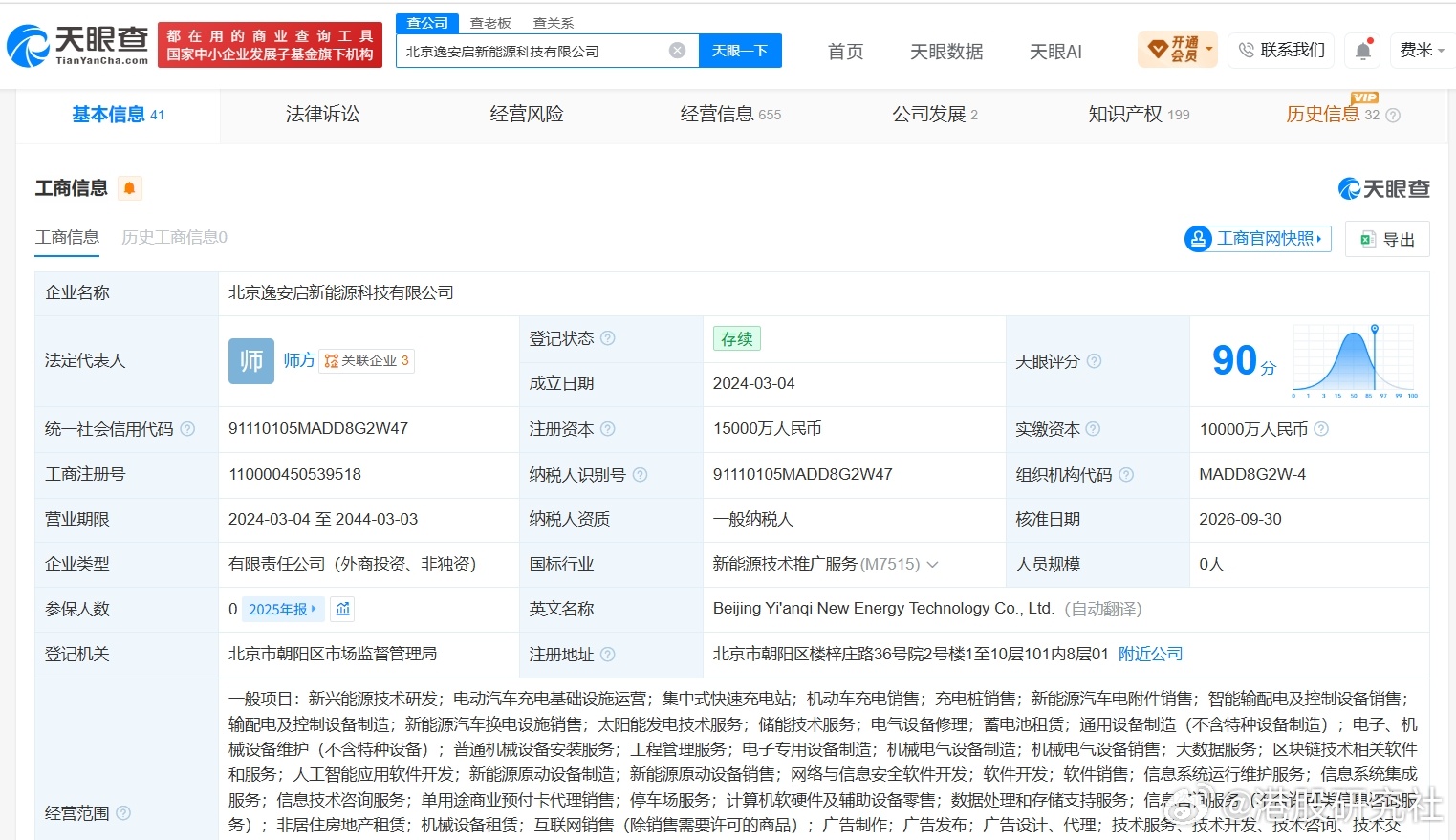The width and height of the screenshot is (1456, 840).
Task: Open 联系我们 contact button
Action: (x=1282, y=50)
